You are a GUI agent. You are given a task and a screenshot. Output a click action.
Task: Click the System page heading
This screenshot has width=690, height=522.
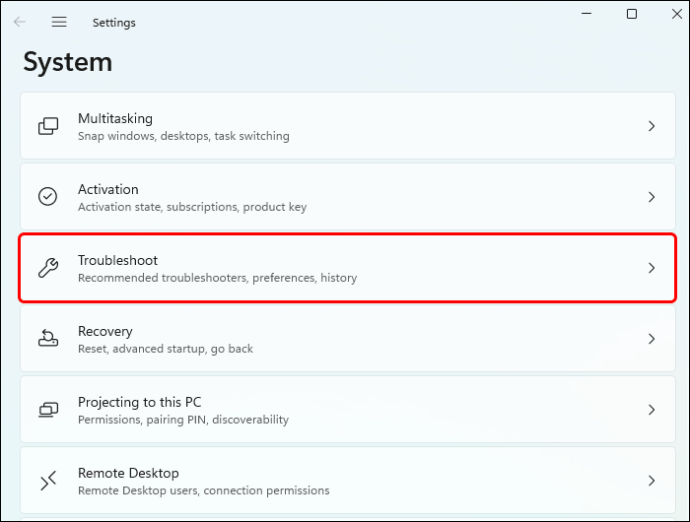68,62
